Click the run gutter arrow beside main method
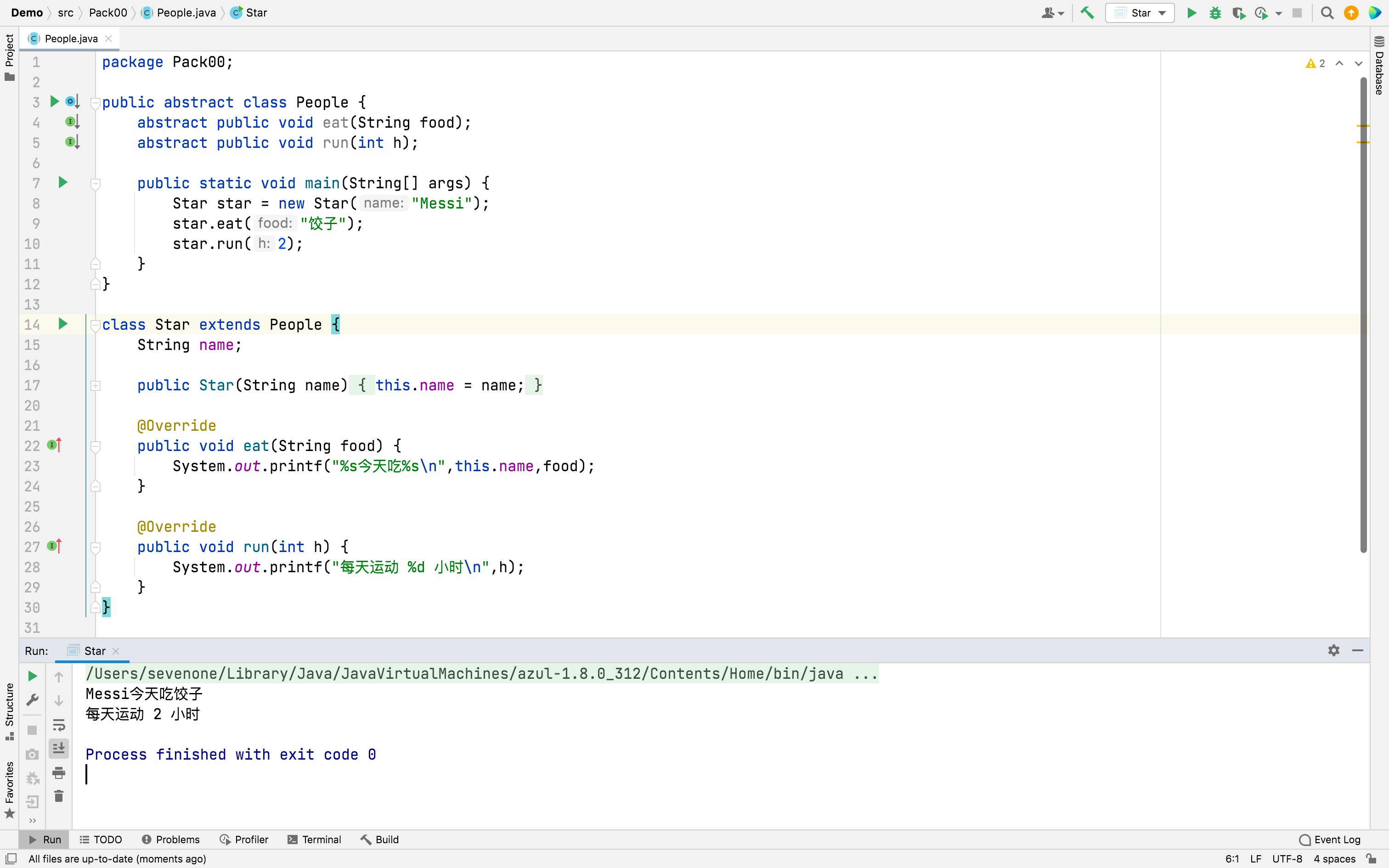The image size is (1389, 868). coord(63,183)
